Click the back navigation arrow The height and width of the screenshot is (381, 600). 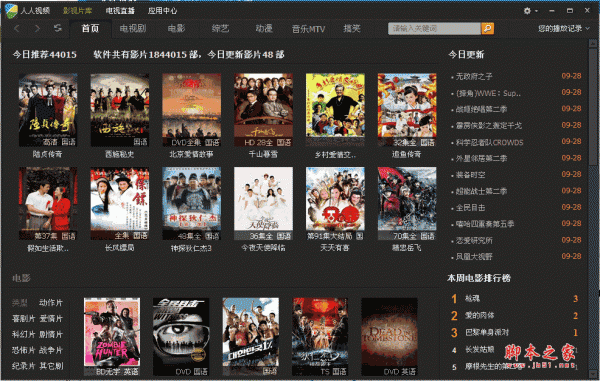17,29
